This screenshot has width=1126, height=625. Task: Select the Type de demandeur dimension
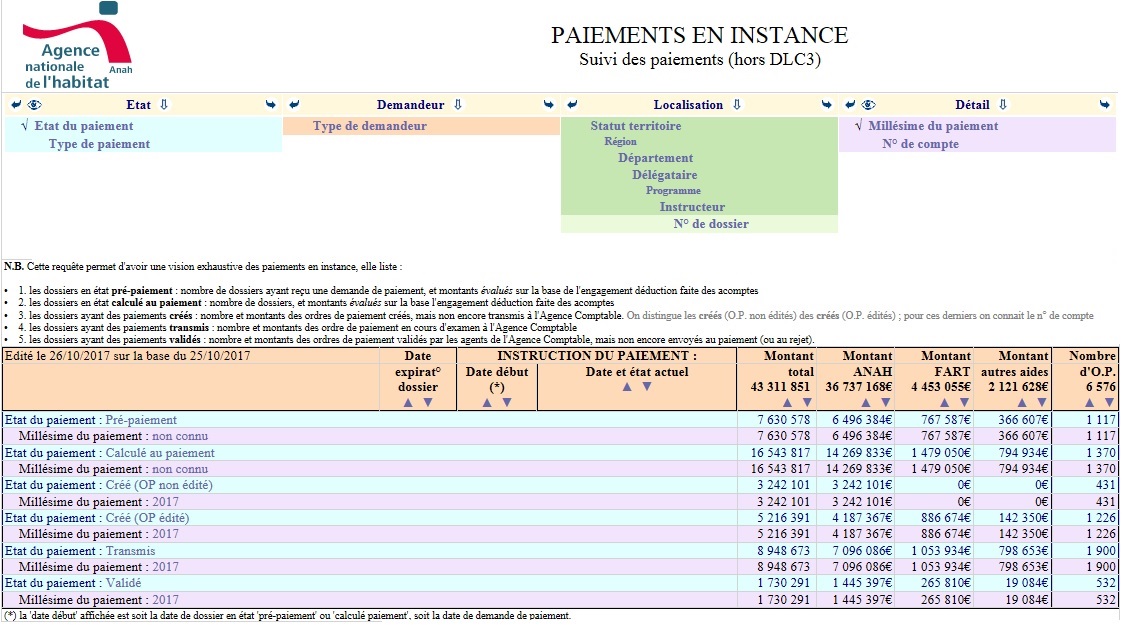coord(370,126)
